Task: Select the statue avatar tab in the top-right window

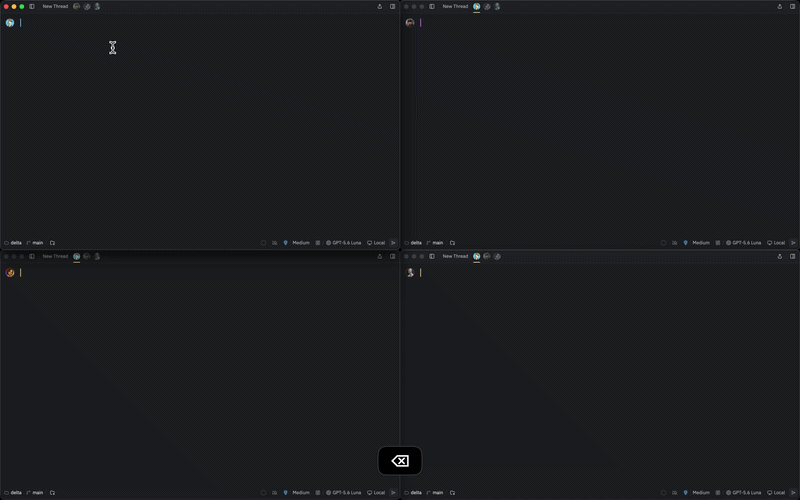Action: (x=497, y=7)
